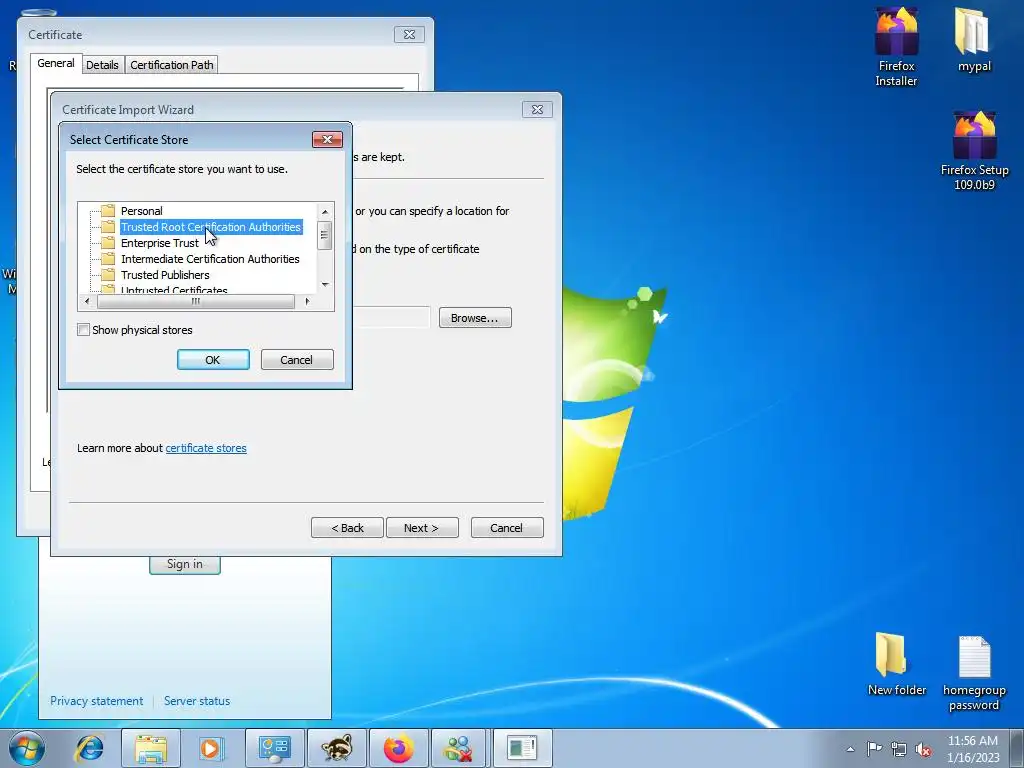Viewport: 1024px width, 768px height.
Task: Click folder icon beside Intermediate Certification Authorities
Action: pyautogui.click(x=108, y=259)
